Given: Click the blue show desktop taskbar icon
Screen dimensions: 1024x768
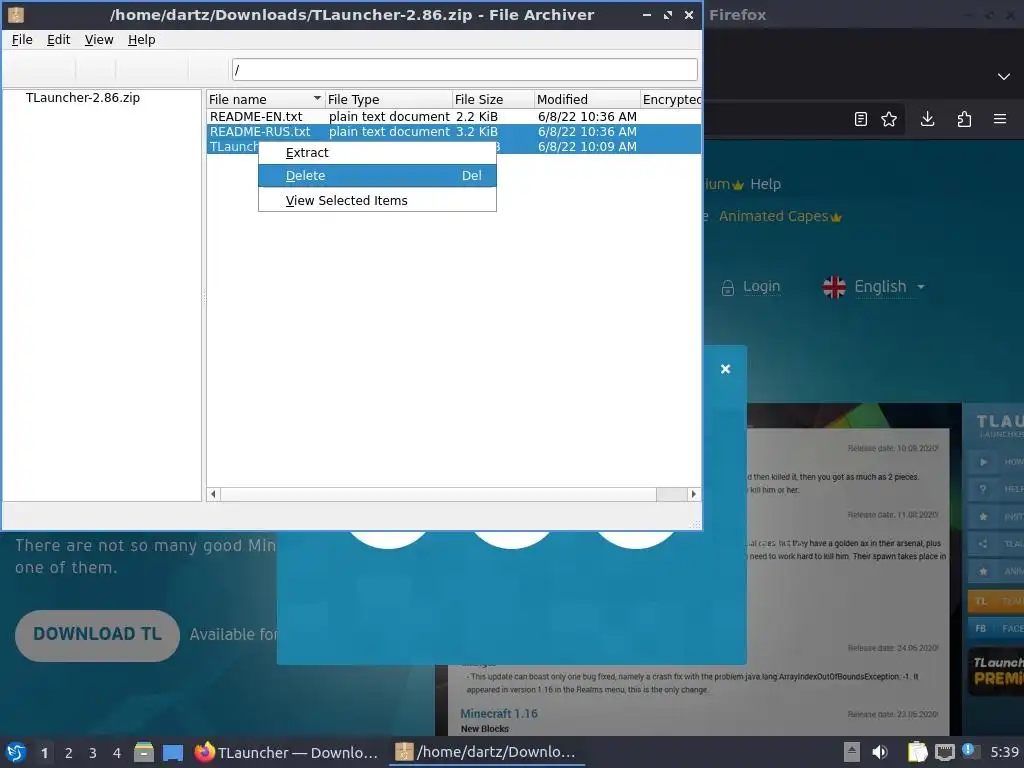Looking at the screenshot, I should pos(173,753).
